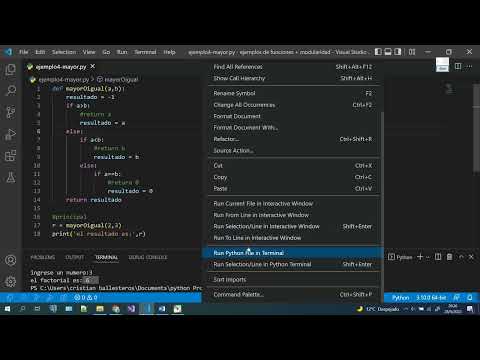Choose Format Document With...
This screenshot has width=480, height=360.
293,128
